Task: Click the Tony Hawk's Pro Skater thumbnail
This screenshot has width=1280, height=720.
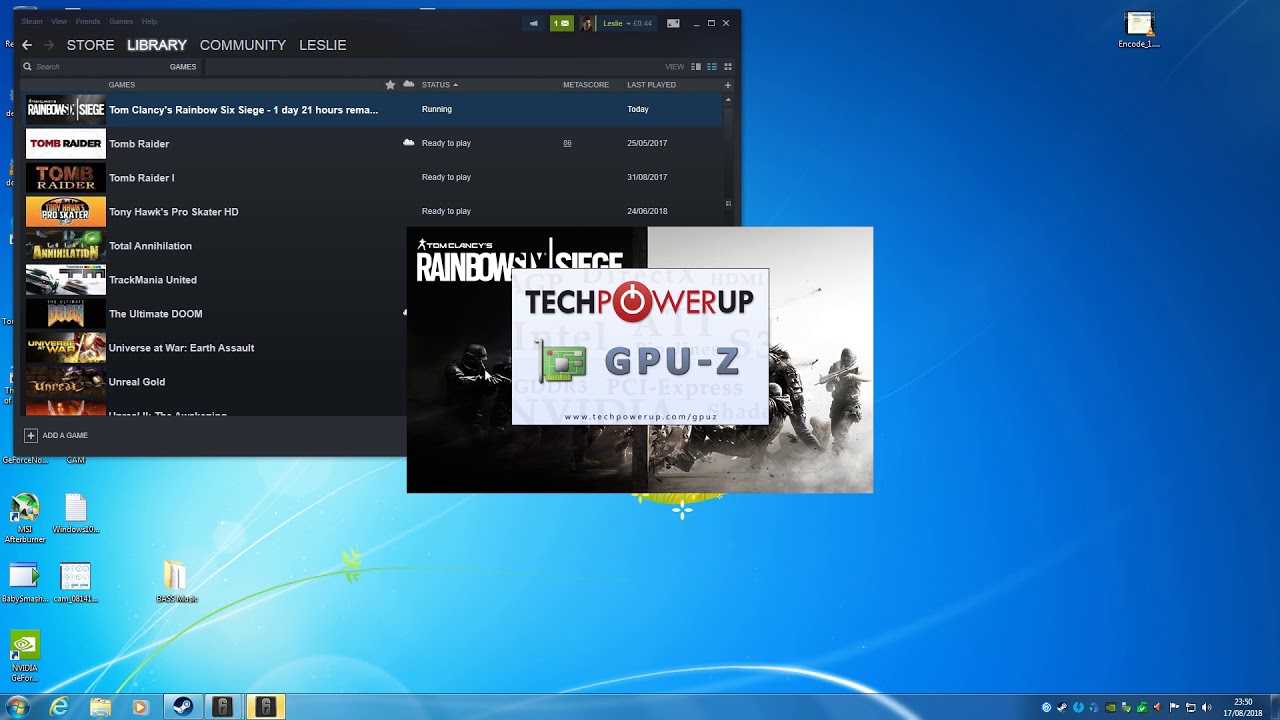Action: [x=65, y=211]
